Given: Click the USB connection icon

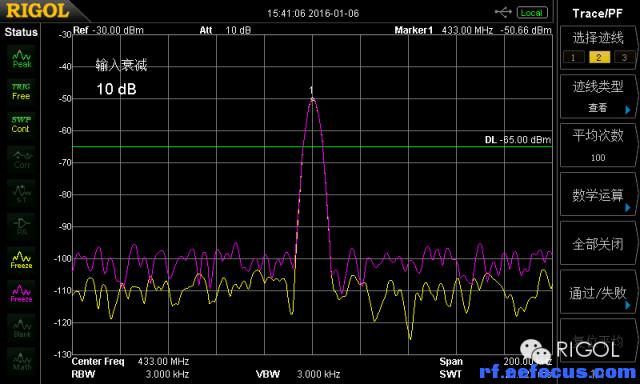Looking at the screenshot, I should [503, 13].
